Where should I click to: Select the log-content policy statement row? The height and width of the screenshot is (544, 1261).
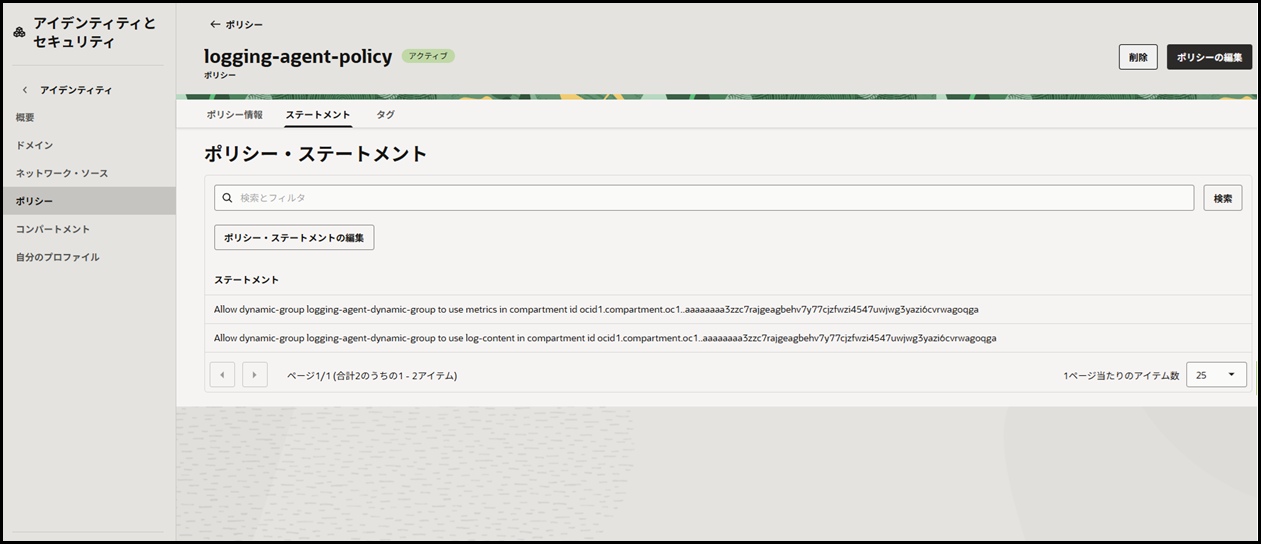click(604, 338)
